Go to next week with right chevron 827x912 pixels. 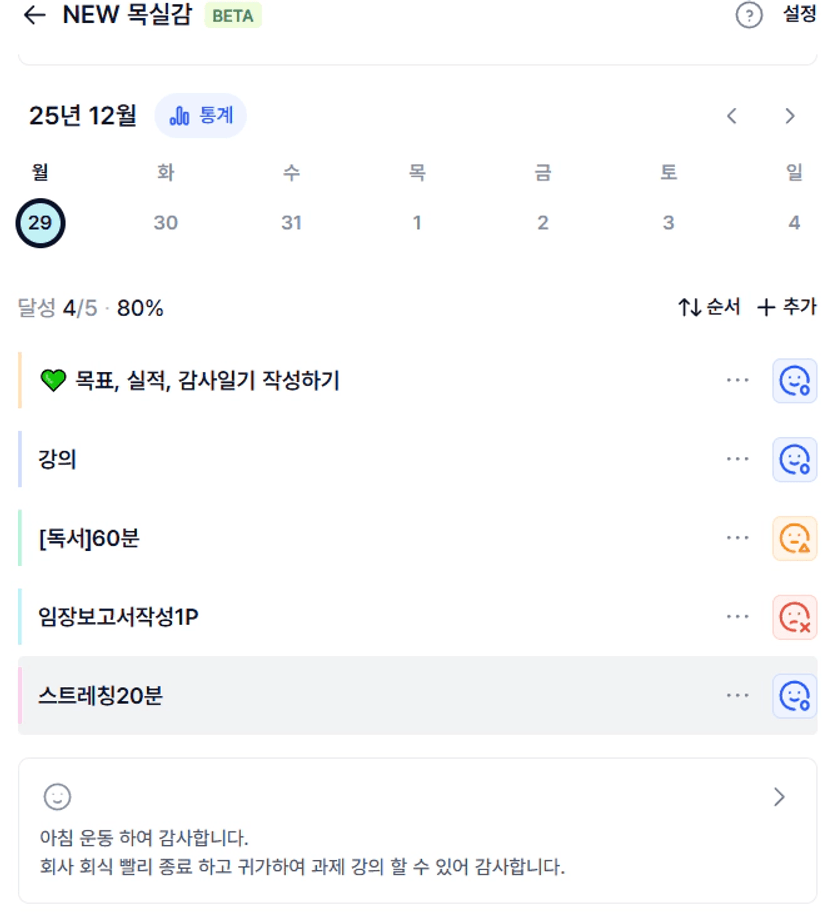coord(790,116)
